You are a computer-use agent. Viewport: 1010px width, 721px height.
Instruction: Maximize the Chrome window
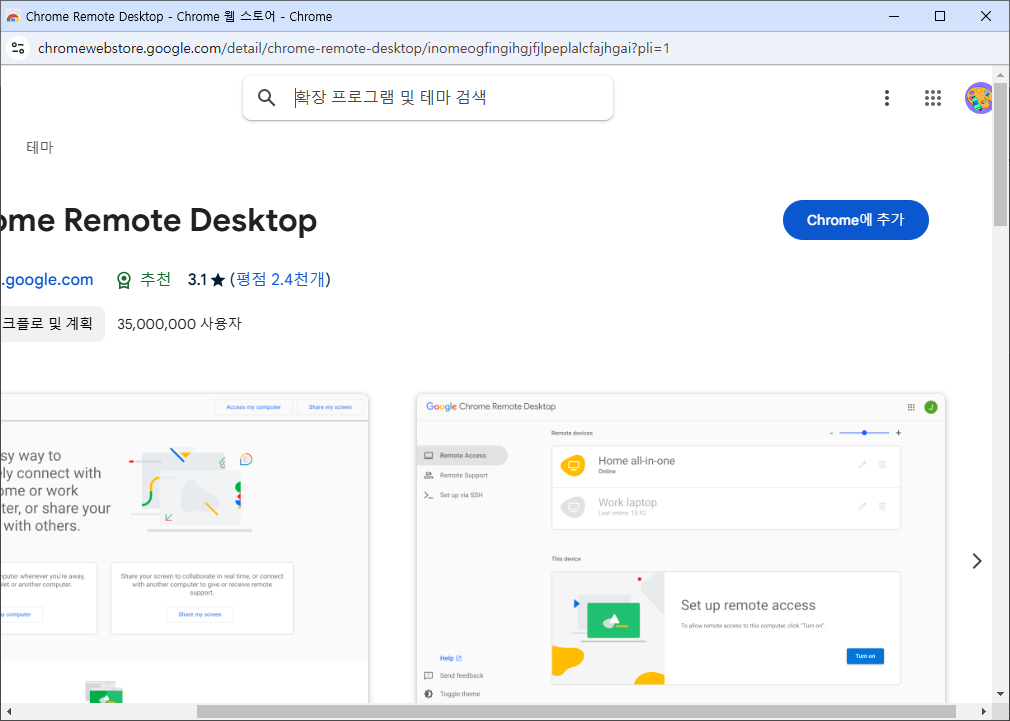[940, 16]
